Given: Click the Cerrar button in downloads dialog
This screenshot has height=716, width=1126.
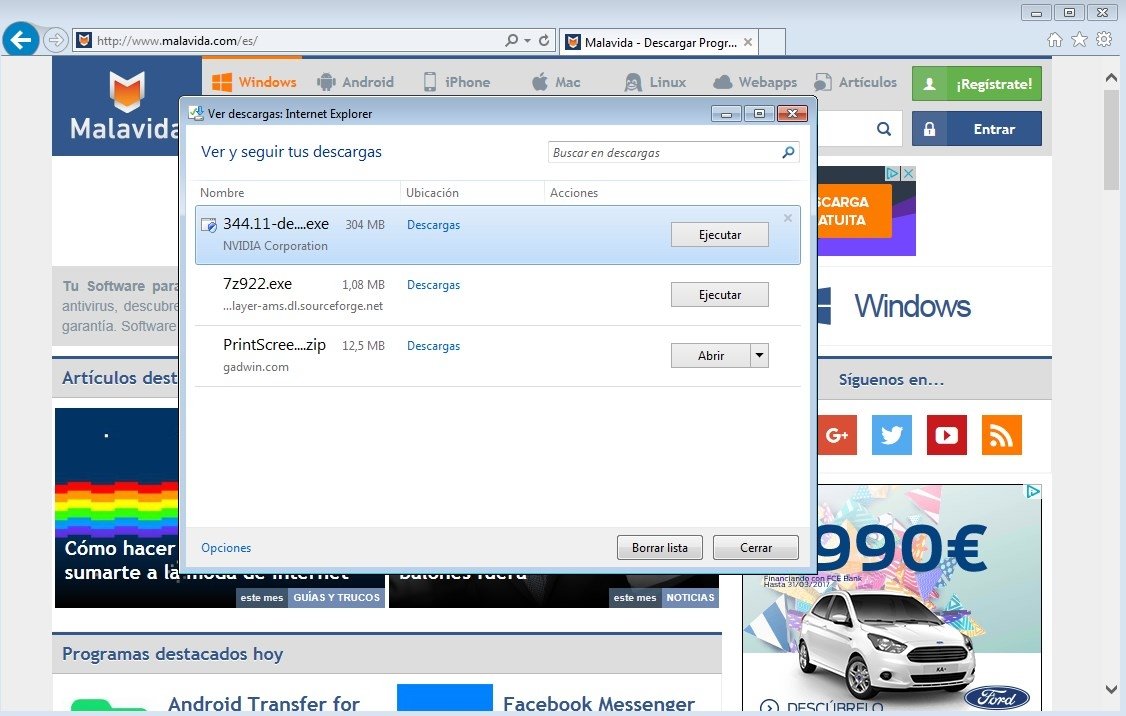Looking at the screenshot, I should (x=755, y=548).
